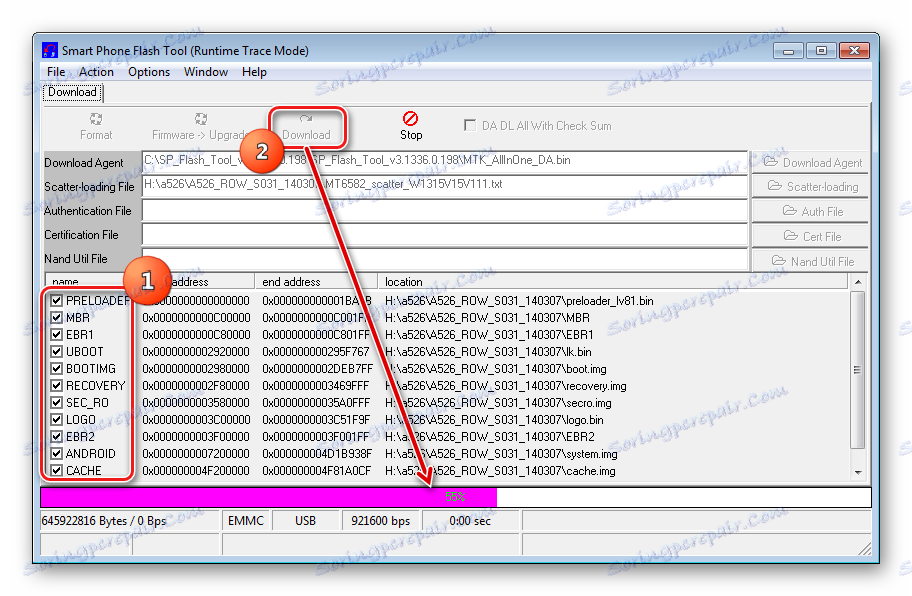Click the preloader_lv81.bin location cell
This screenshot has width=912, height=596.
(x=519, y=301)
